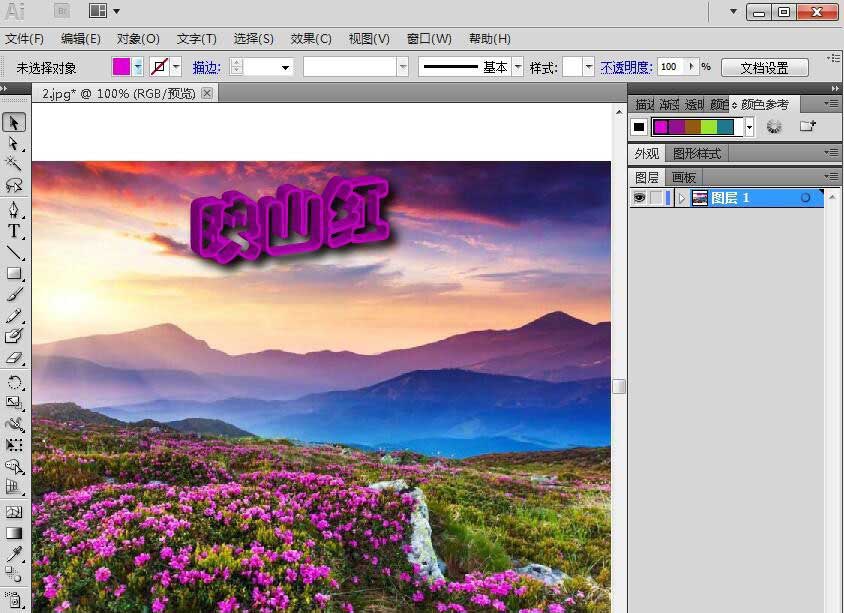This screenshot has width=844, height=613.
Task: Select the black arrow Selection tool
Action: 14,122
